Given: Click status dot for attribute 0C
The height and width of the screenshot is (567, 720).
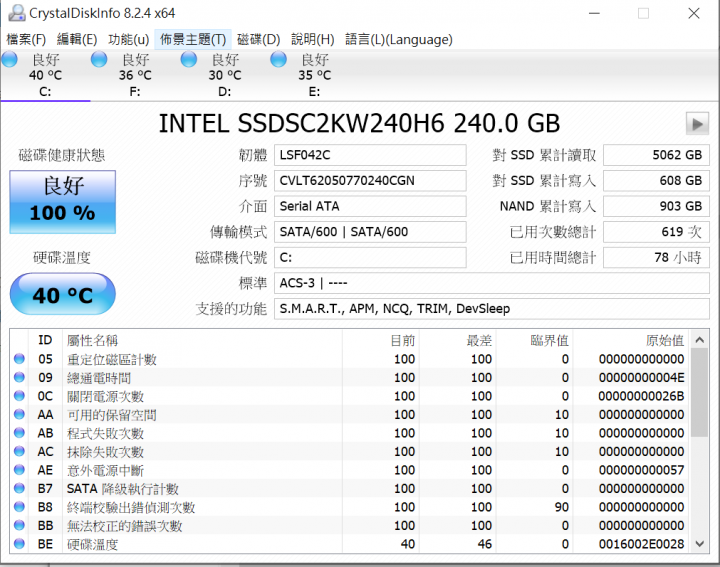Looking at the screenshot, I should pyautogui.click(x=19, y=396).
